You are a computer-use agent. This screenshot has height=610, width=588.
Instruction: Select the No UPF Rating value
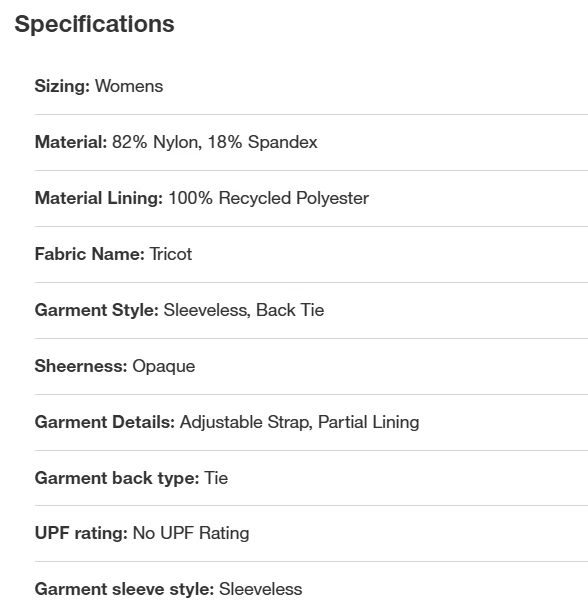(191, 533)
